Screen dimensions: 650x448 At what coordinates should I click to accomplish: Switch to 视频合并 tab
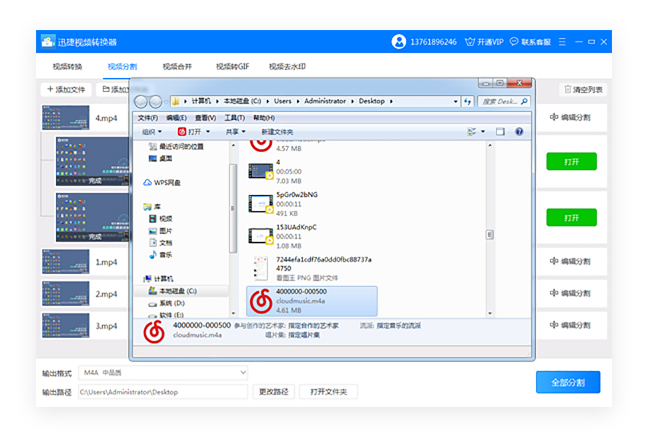click(177, 66)
